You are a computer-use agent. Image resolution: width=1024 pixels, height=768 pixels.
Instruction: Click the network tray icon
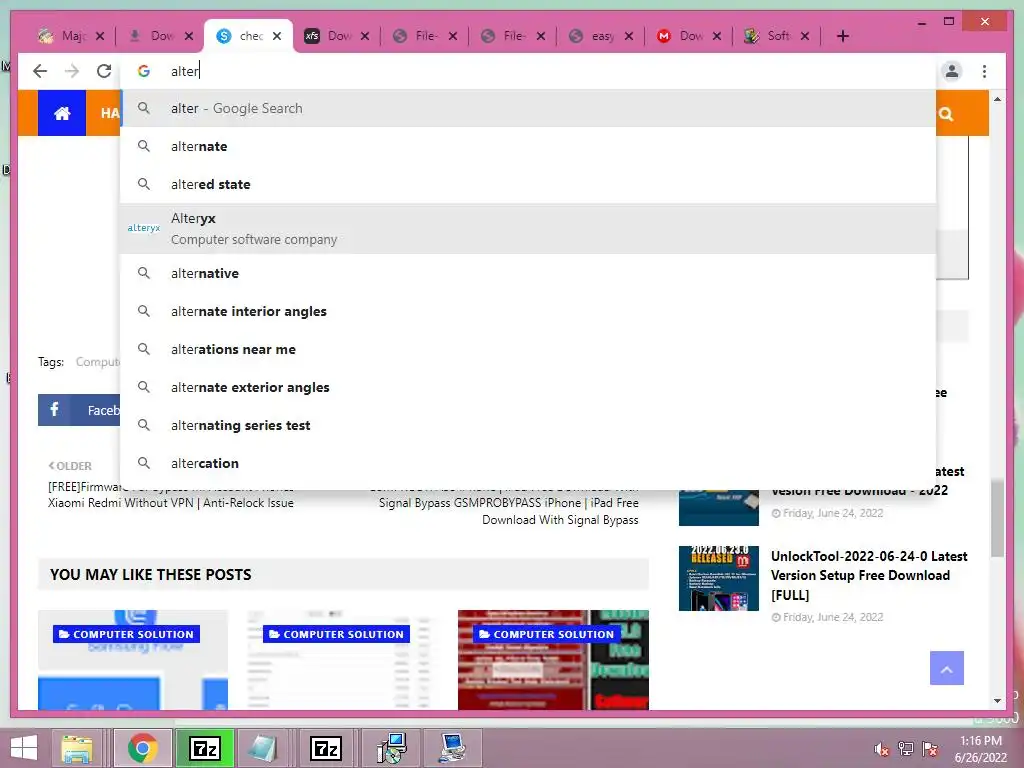906,748
